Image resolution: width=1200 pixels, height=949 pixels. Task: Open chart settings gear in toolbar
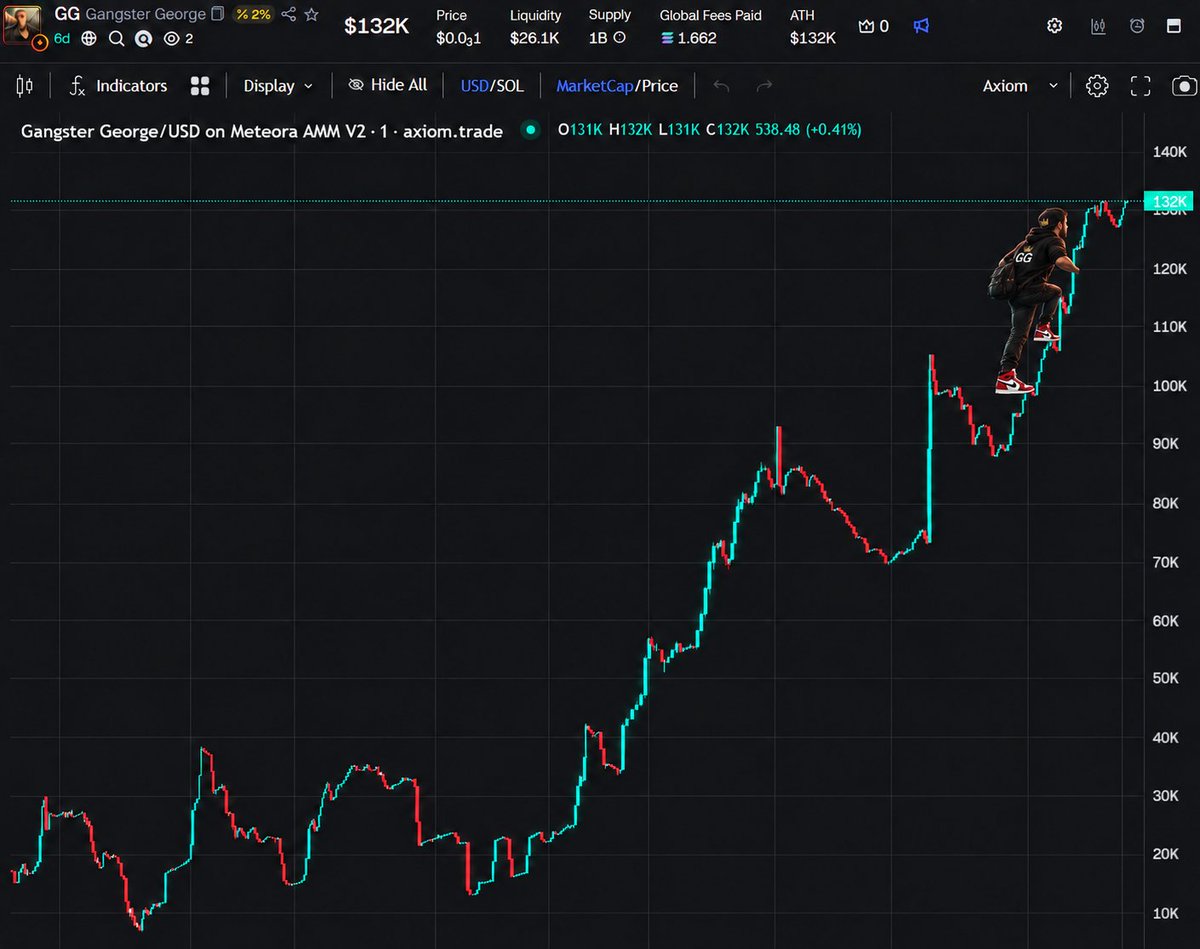[1097, 86]
